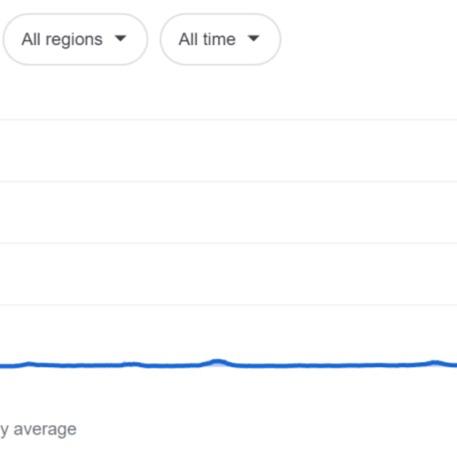Screen dimensions: 457x457
Task: Select the bump near the blue line's right end
Action: tap(434, 362)
